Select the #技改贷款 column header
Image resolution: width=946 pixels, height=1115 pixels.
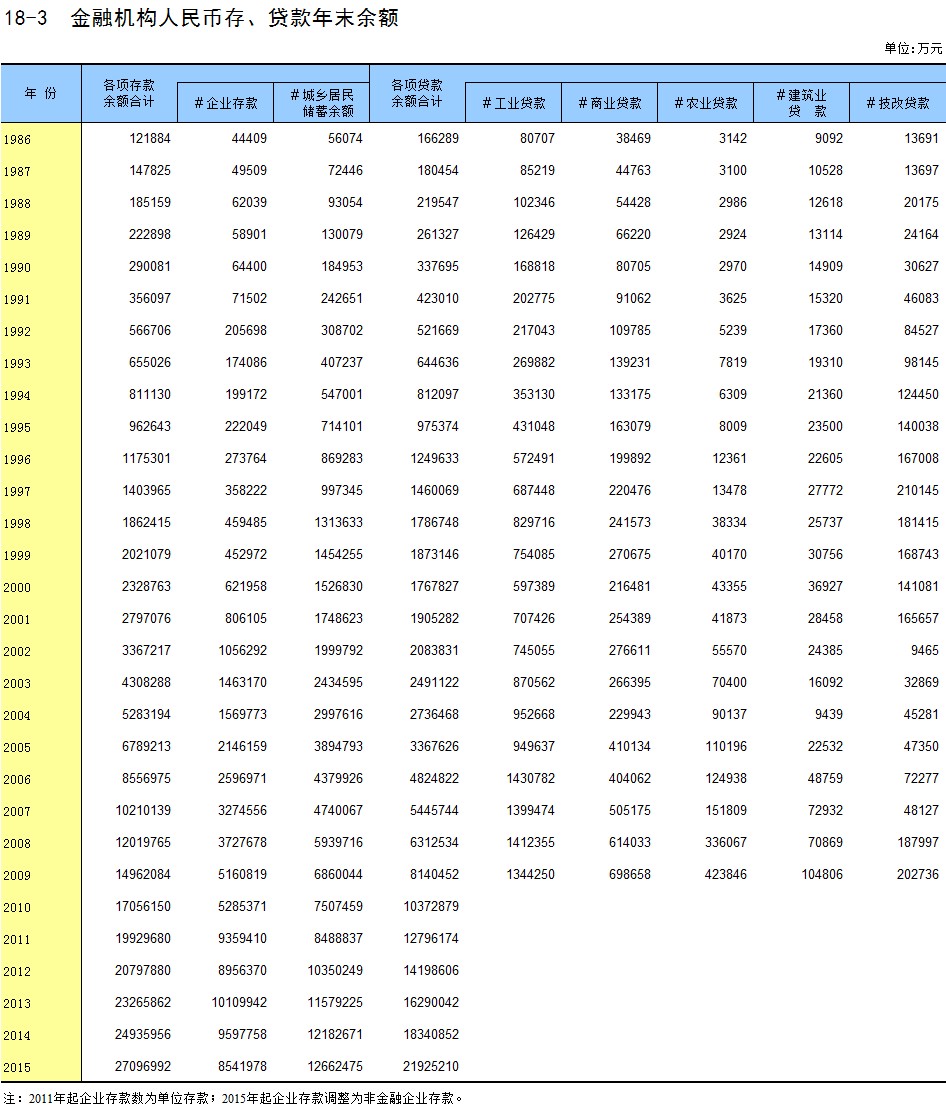coord(897,103)
